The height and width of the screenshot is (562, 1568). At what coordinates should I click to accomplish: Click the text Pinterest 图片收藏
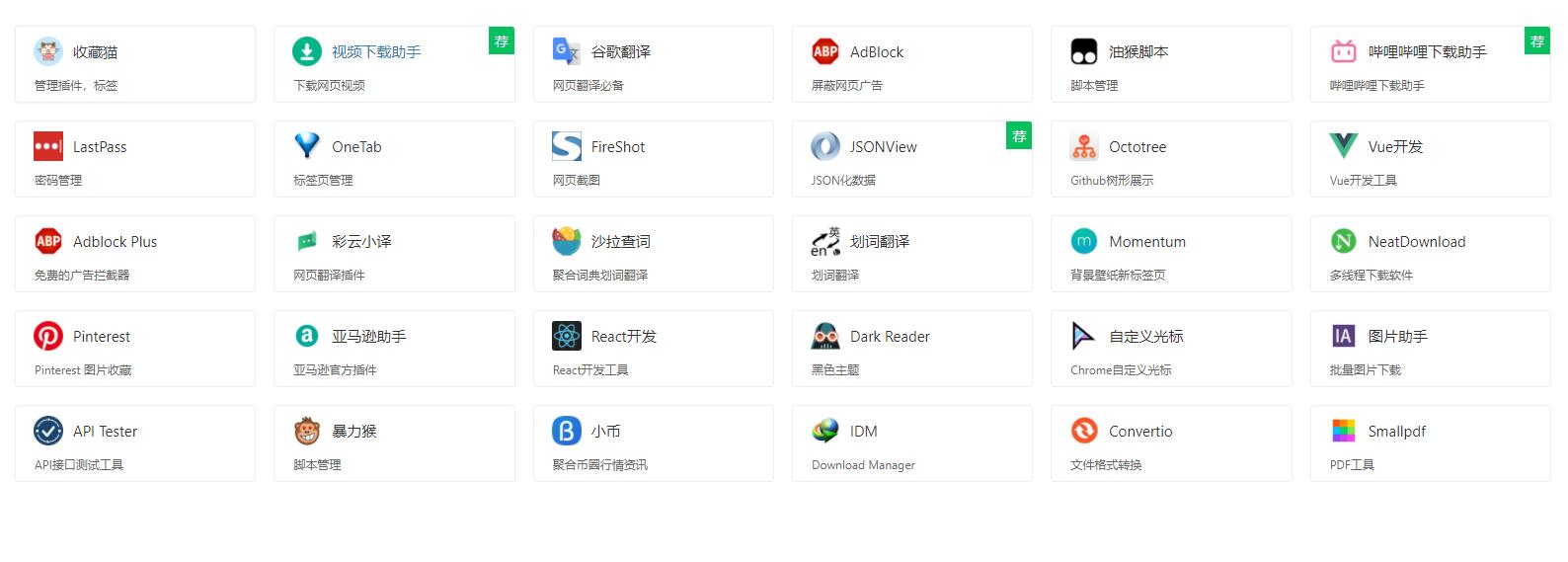(x=83, y=369)
